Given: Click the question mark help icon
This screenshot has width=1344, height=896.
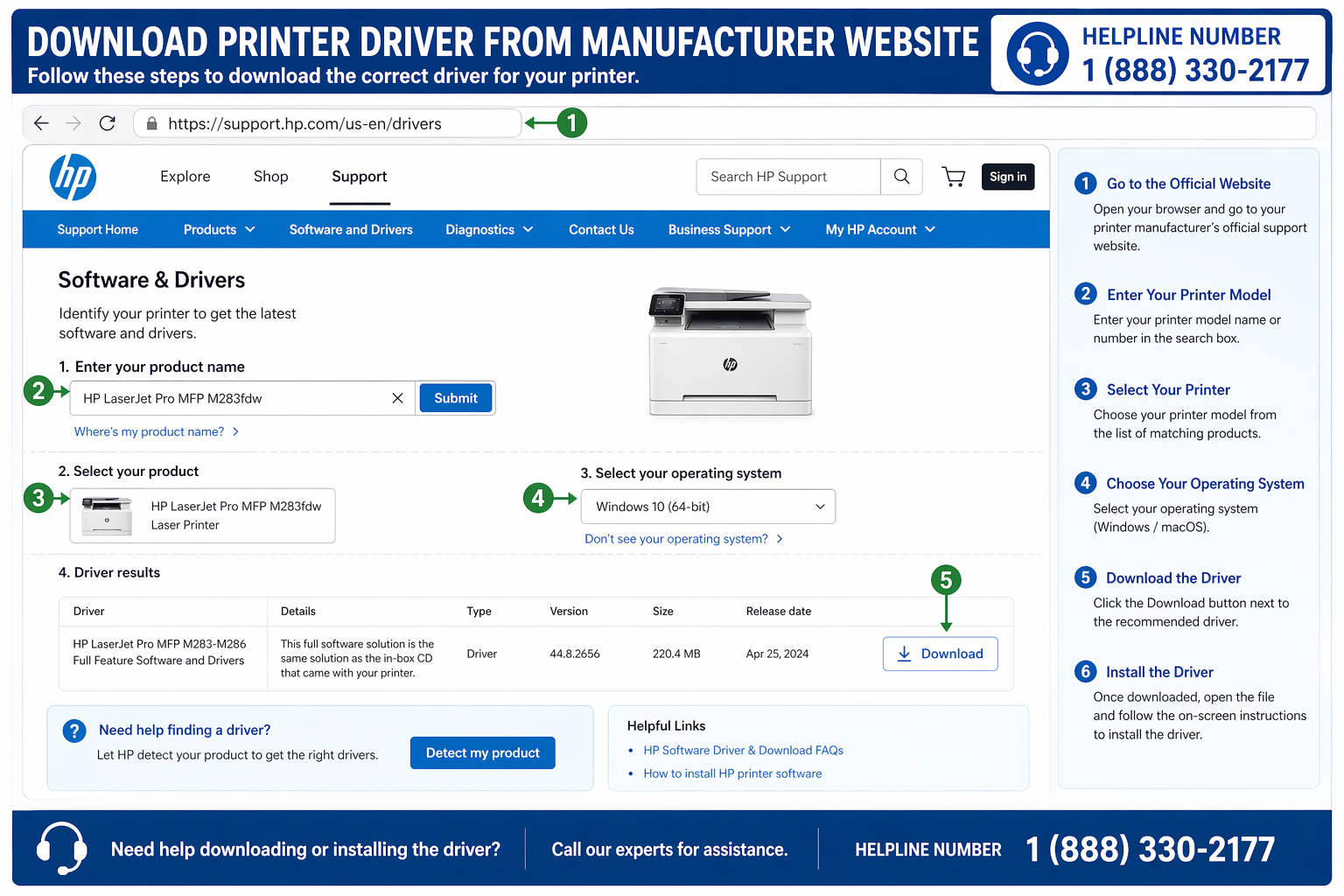Looking at the screenshot, I should [74, 731].
